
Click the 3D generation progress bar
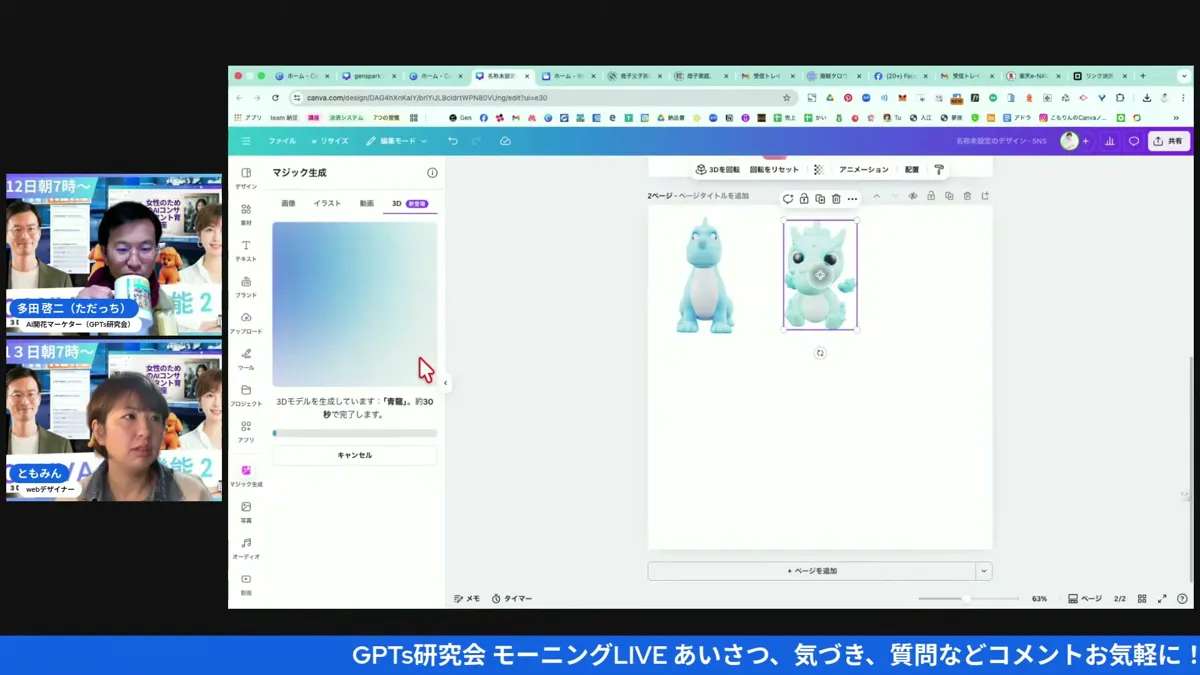[355, 433]
